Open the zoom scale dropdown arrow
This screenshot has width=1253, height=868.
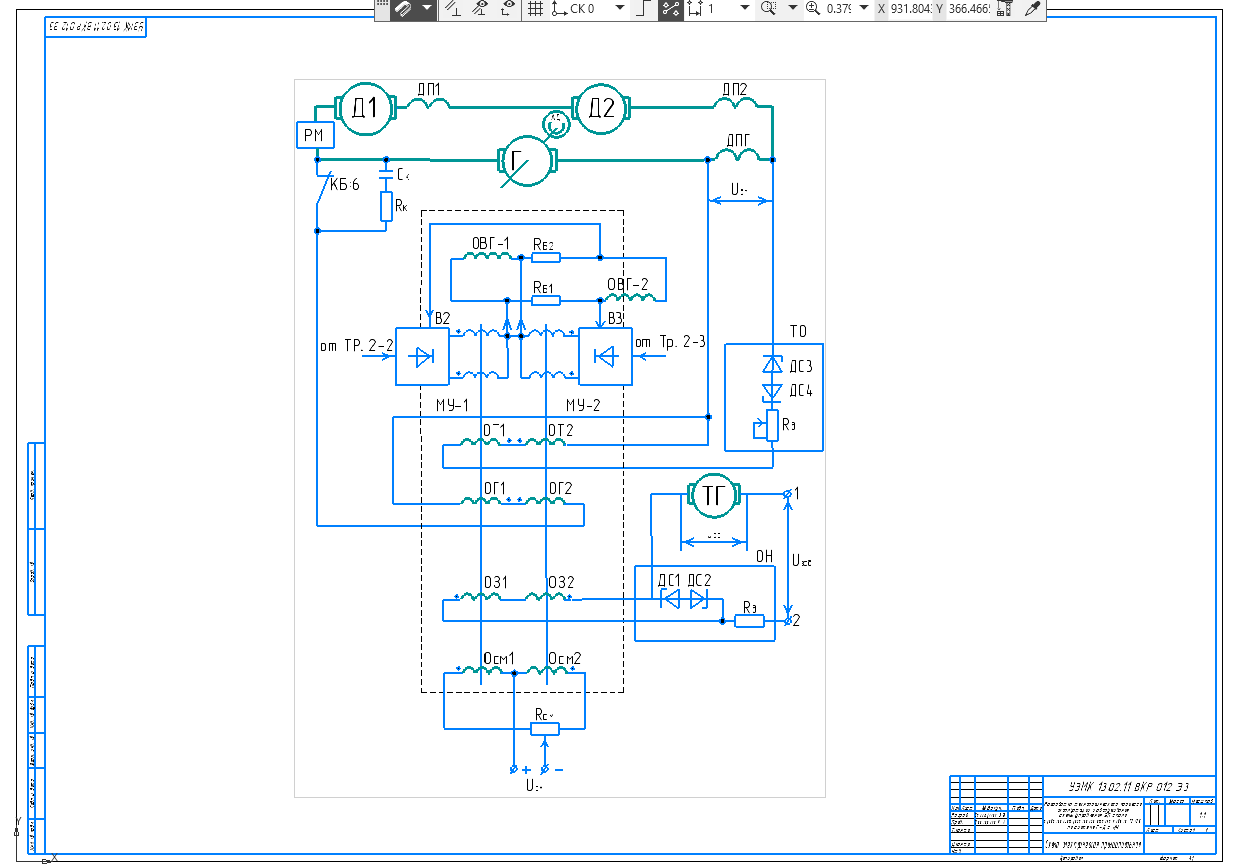864,9
